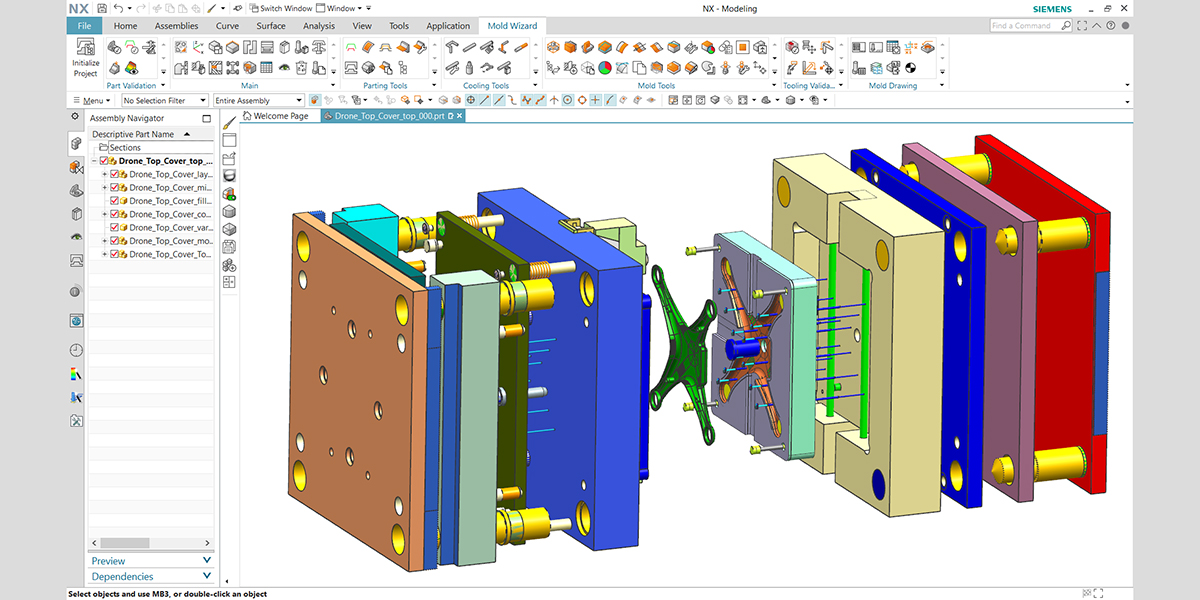Open the Part Validation group dropdown arrow
This screenshot has height=600, width=1200.
[x=163, y=86]
